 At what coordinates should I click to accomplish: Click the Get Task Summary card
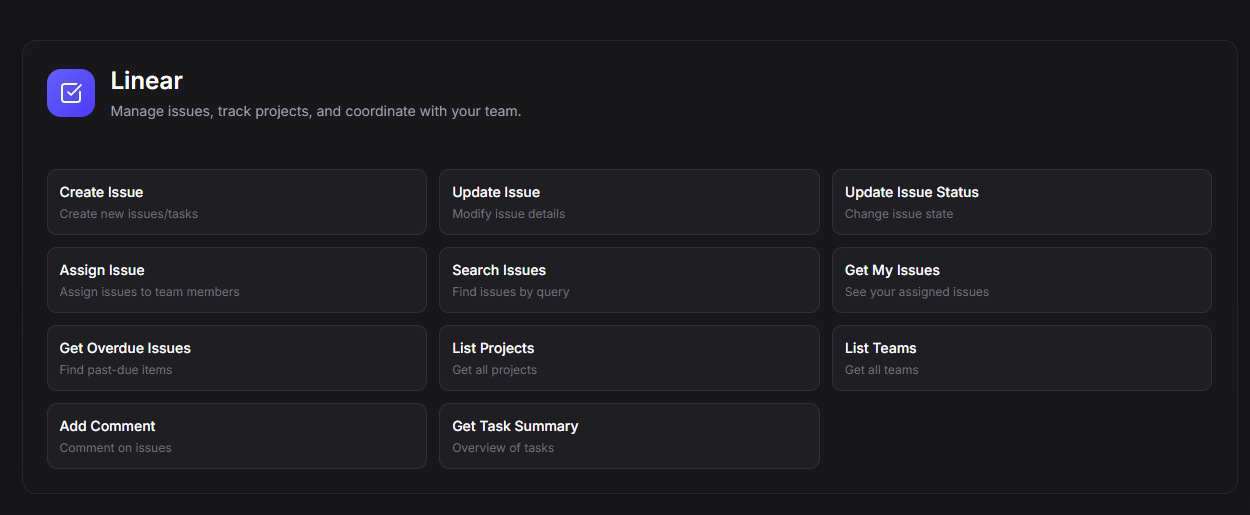pos(628,436)
